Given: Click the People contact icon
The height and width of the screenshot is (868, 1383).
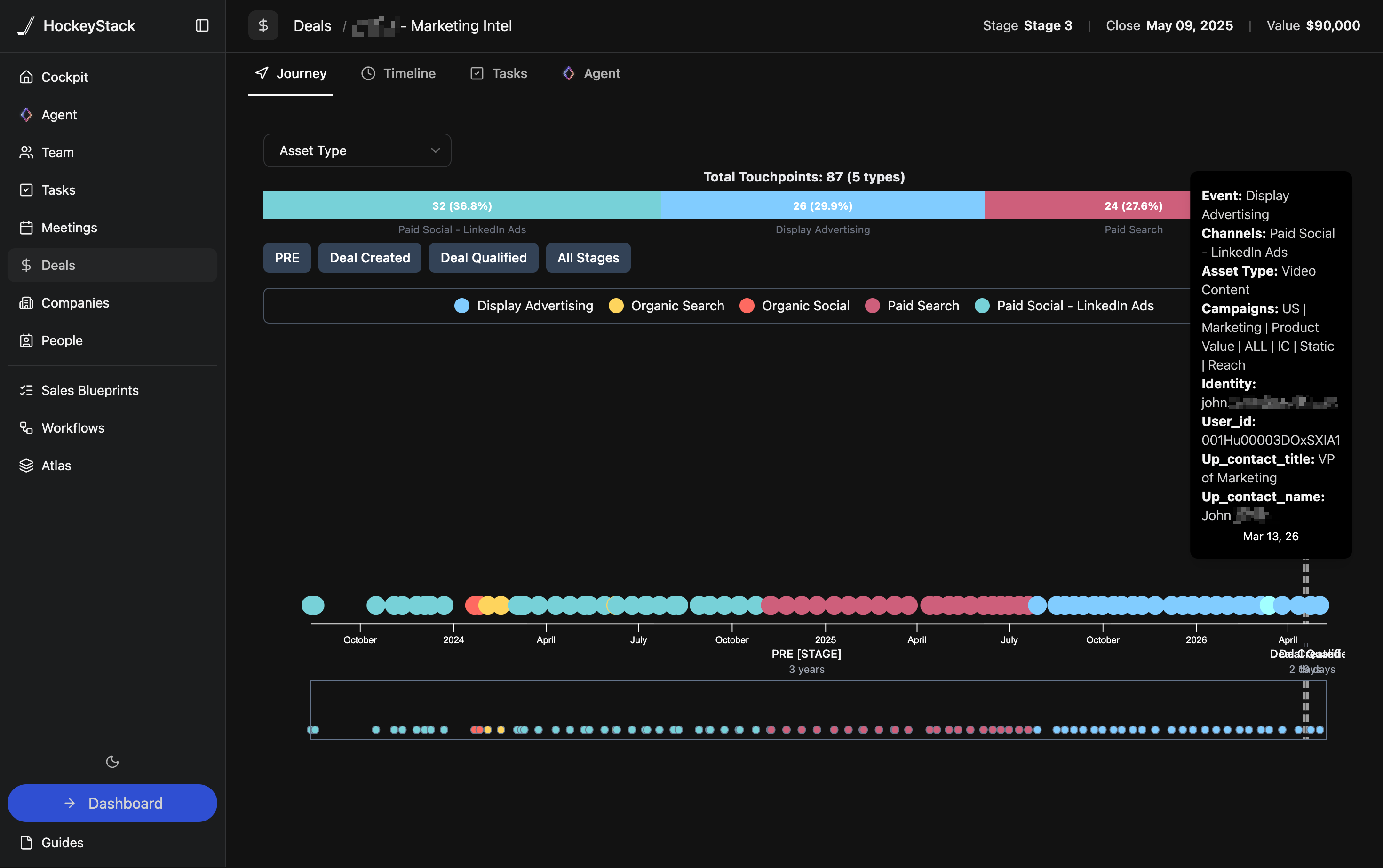Looking at the screenshot, I should 26,340.
